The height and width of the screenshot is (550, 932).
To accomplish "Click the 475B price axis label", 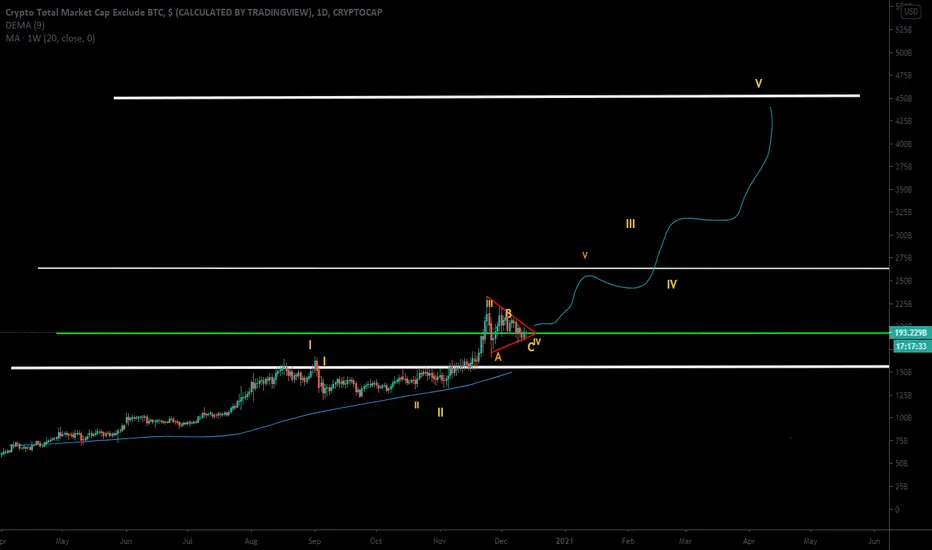I will [x=903, y=76].
